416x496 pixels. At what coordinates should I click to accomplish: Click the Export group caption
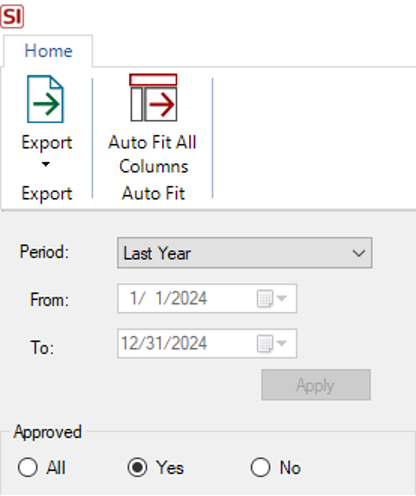click(47, 194)
